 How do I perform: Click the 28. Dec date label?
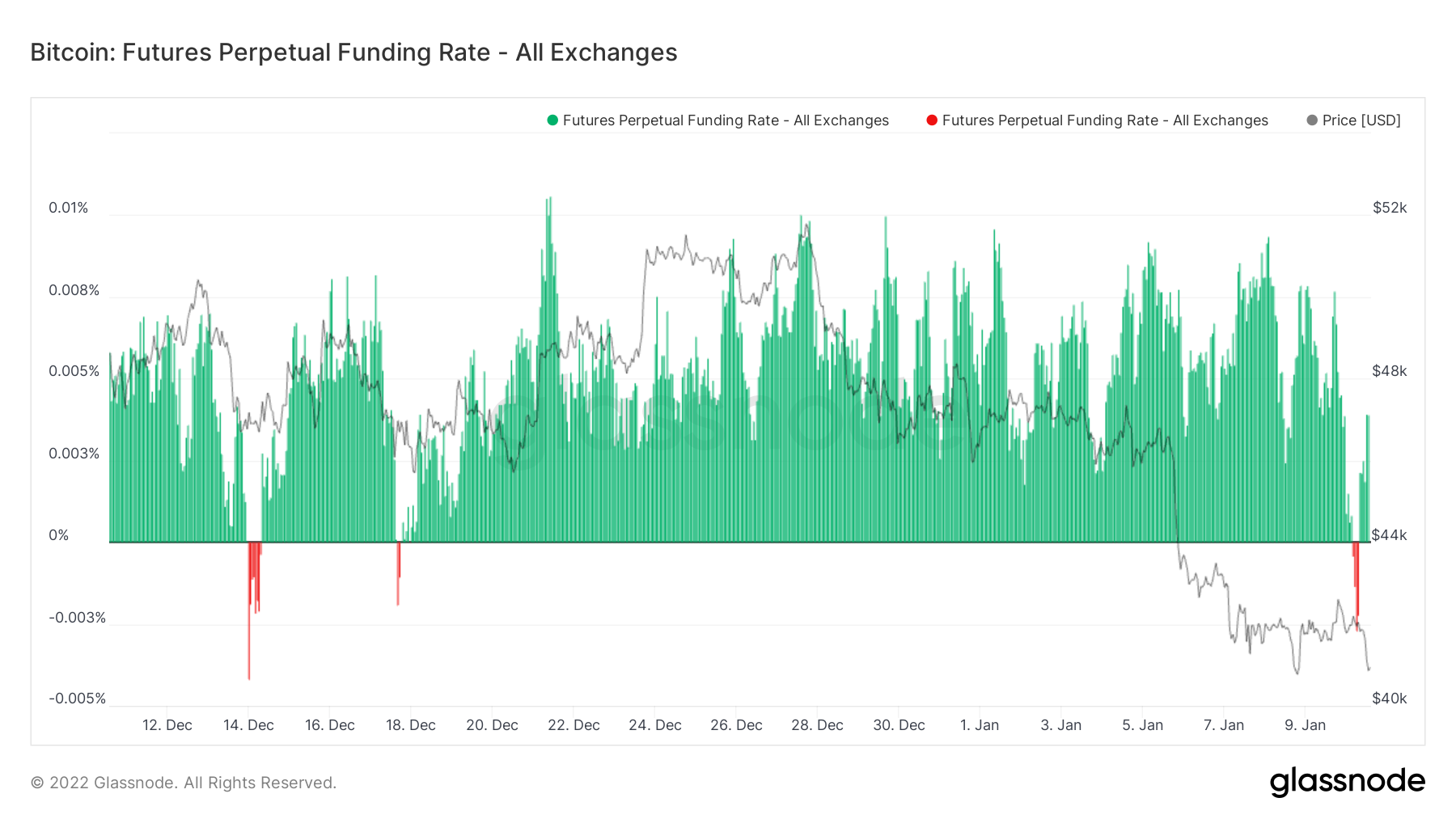pyautogui.click(x=817, y=725)
